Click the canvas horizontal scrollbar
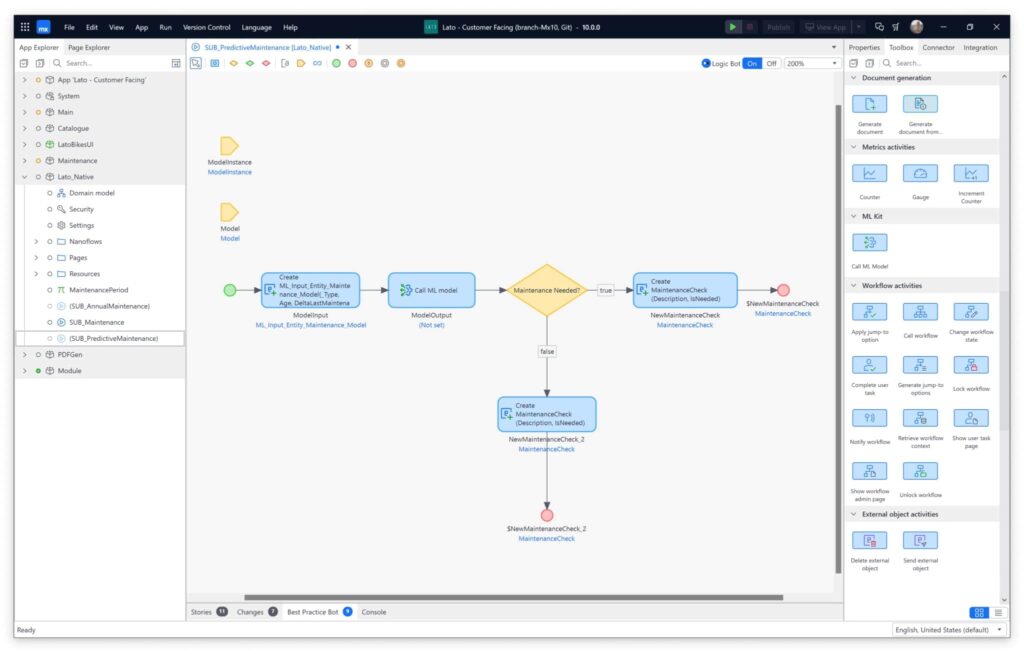The height and width of the screenshot is (654, 1024). pyautogui.click(x=513, y=597)
